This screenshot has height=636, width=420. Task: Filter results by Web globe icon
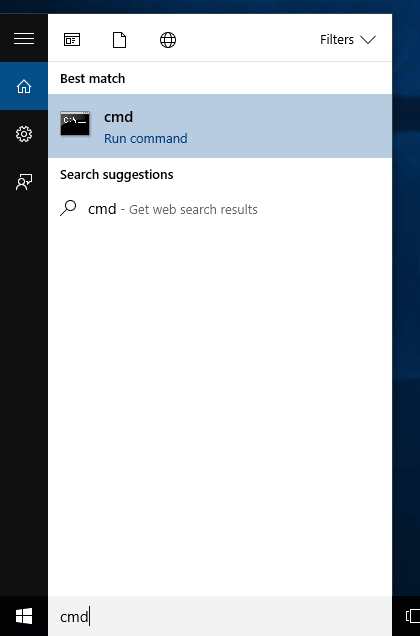point(168,40)
